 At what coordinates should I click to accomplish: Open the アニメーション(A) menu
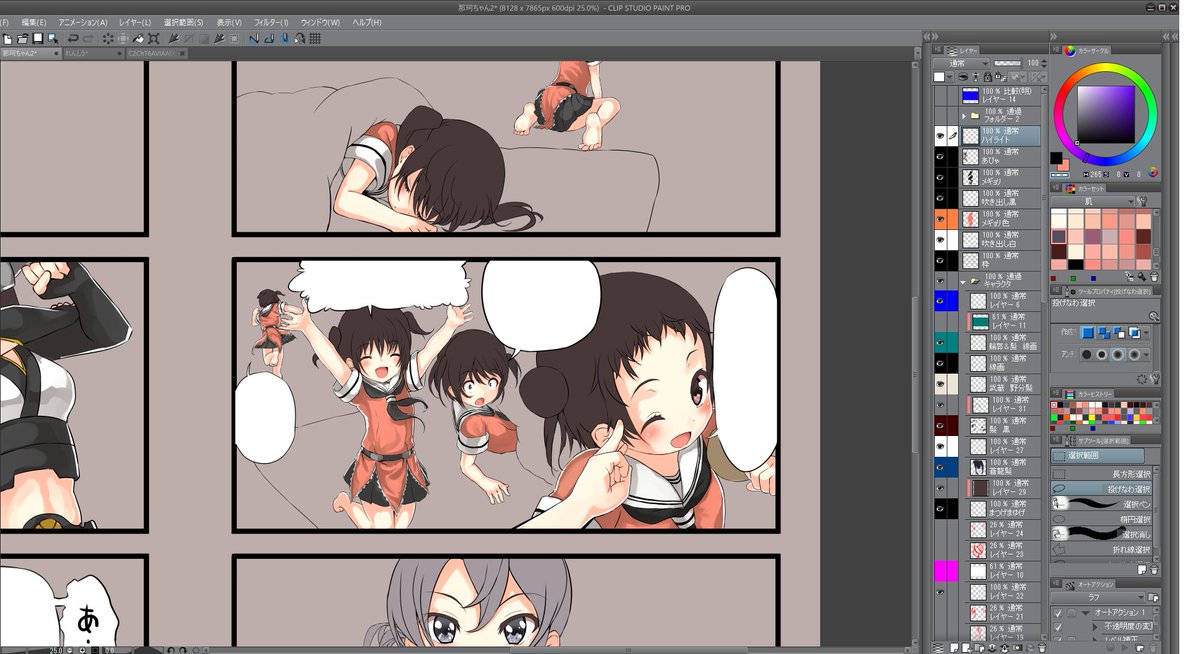pyautogui.click(x=82, y=22)
